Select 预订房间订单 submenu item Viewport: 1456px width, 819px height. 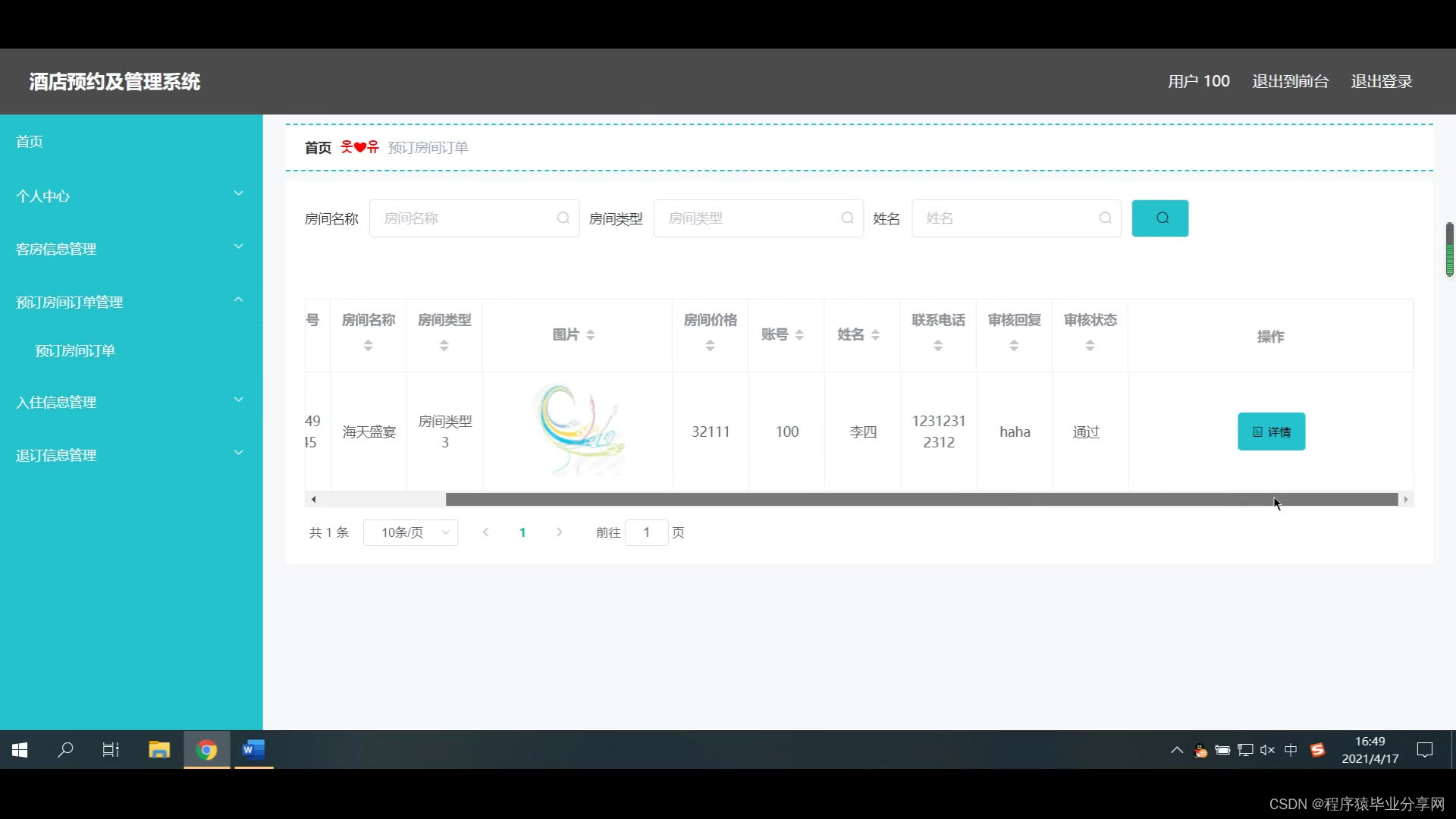click(x=75, y=350)
